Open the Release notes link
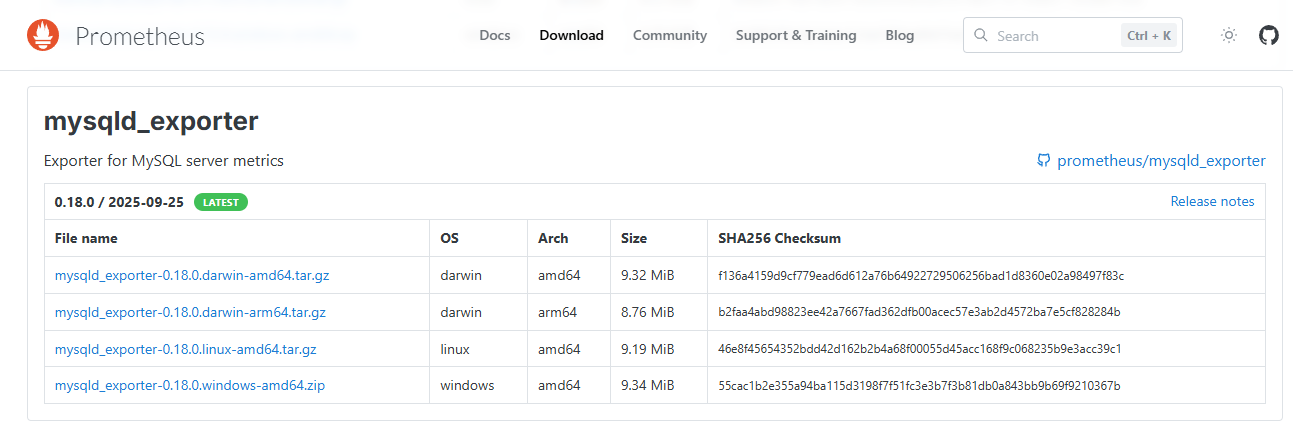Screen dimensions: 1293x427 pos(1212,202)
